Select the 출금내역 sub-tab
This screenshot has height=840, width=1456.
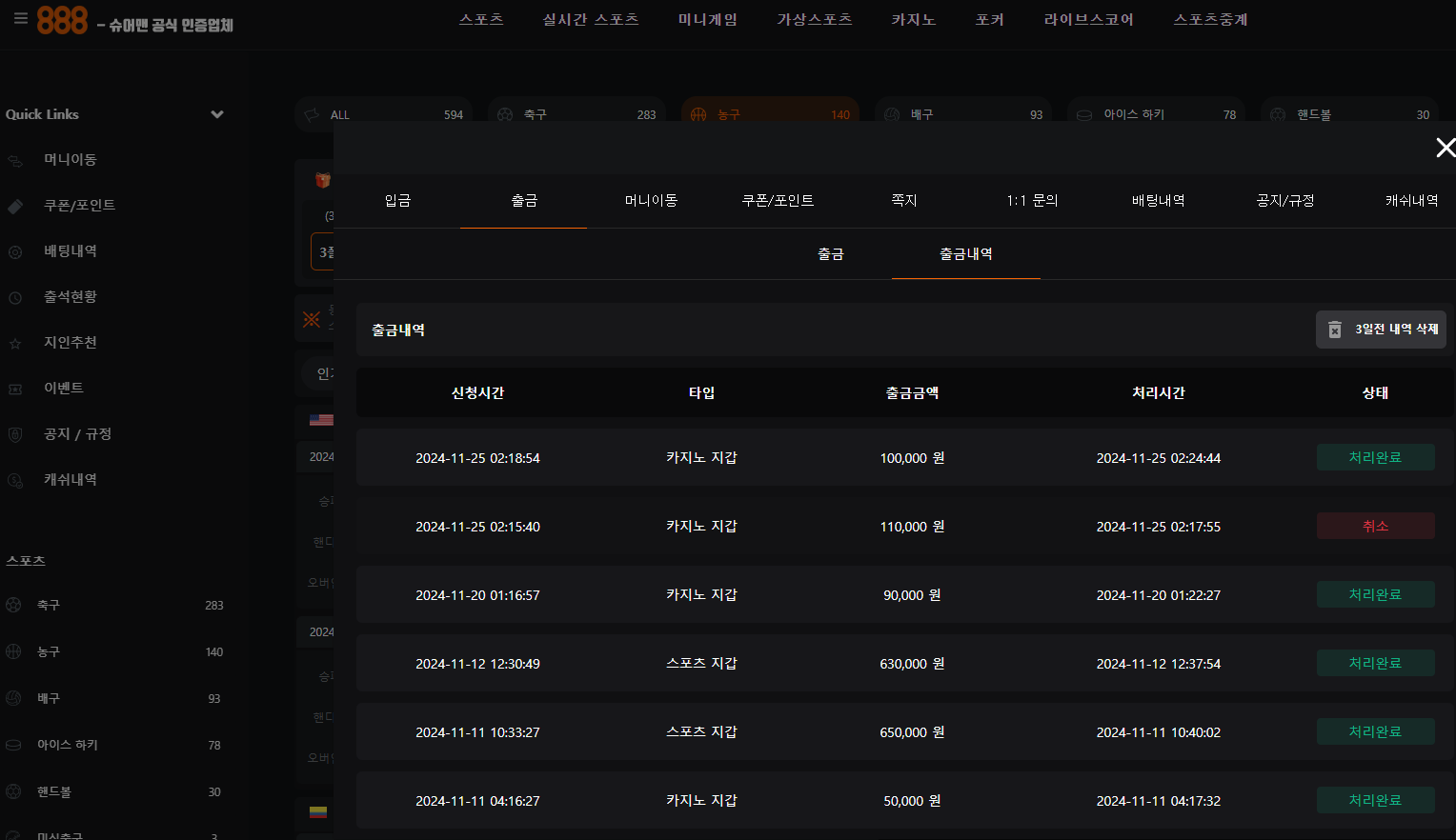point(966,254)
